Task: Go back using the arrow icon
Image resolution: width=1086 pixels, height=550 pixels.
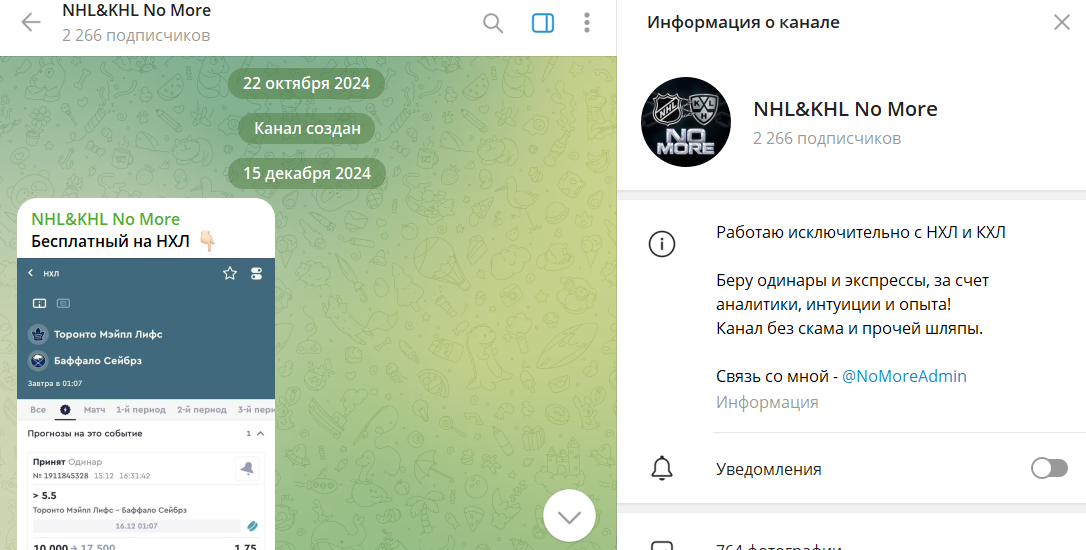Action: pos(31,22)
